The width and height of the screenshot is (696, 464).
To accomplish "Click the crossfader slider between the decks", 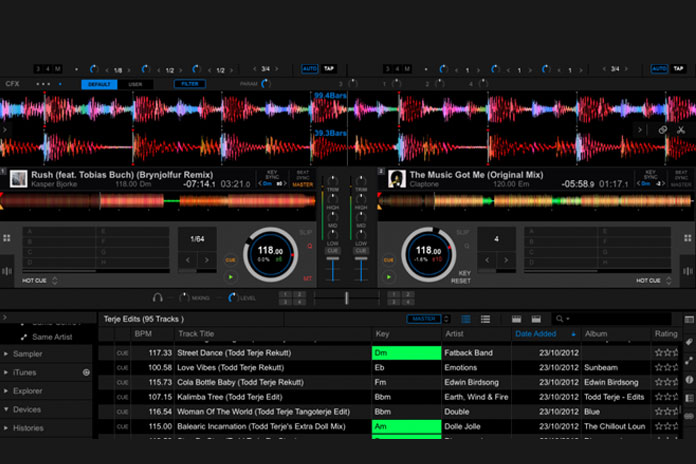I will 347,297.
